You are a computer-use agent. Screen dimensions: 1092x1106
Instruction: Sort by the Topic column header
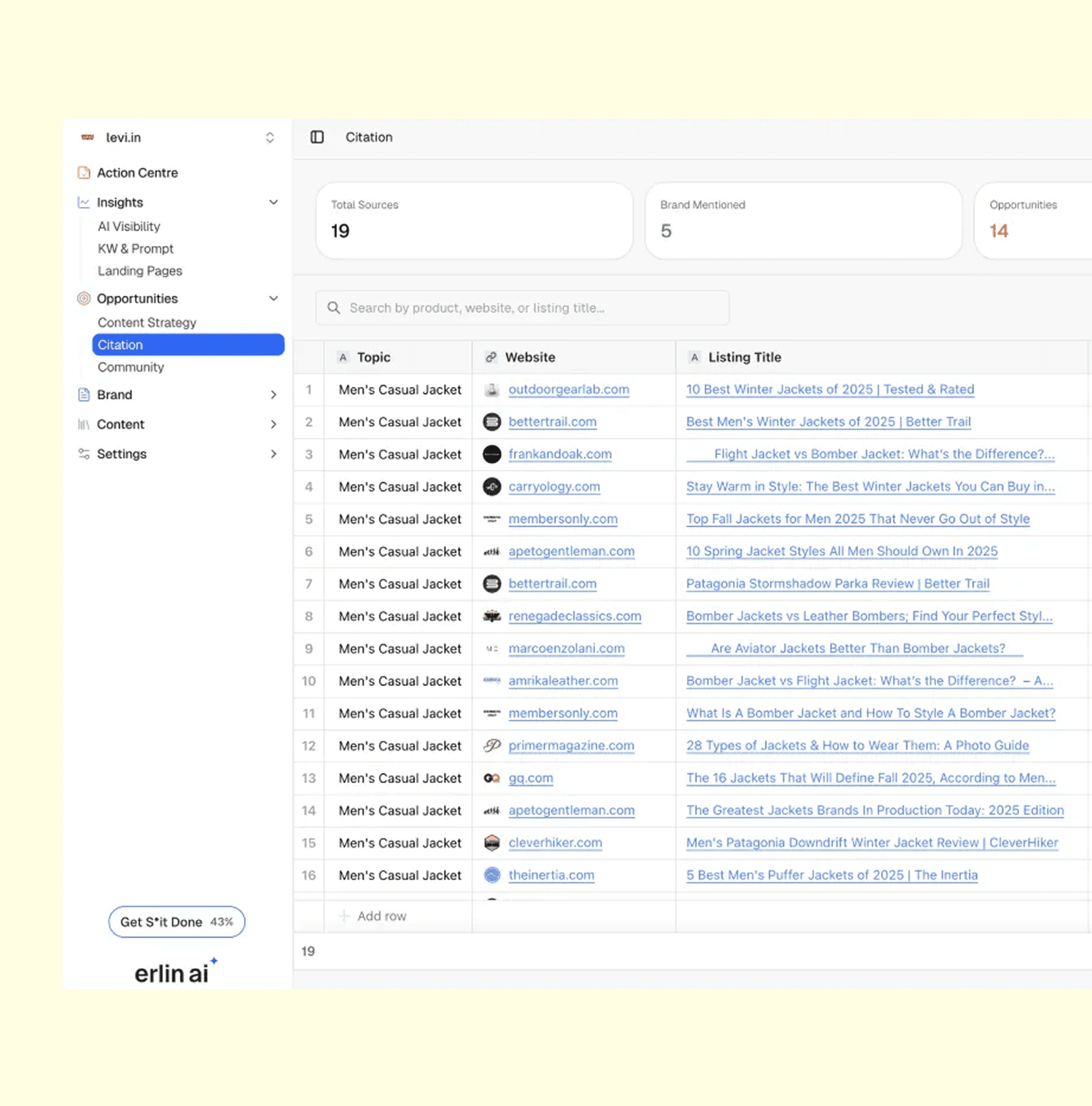[x=398, y=357]
